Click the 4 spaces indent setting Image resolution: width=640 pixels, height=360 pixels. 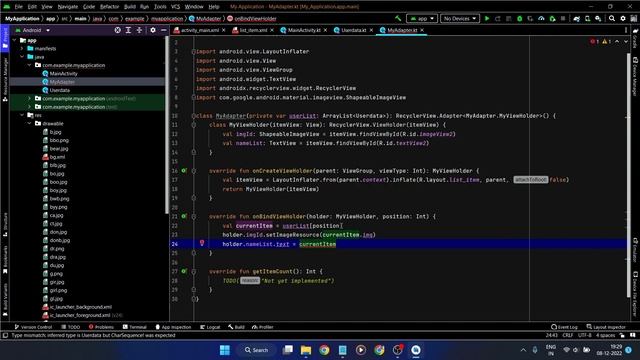605,335
